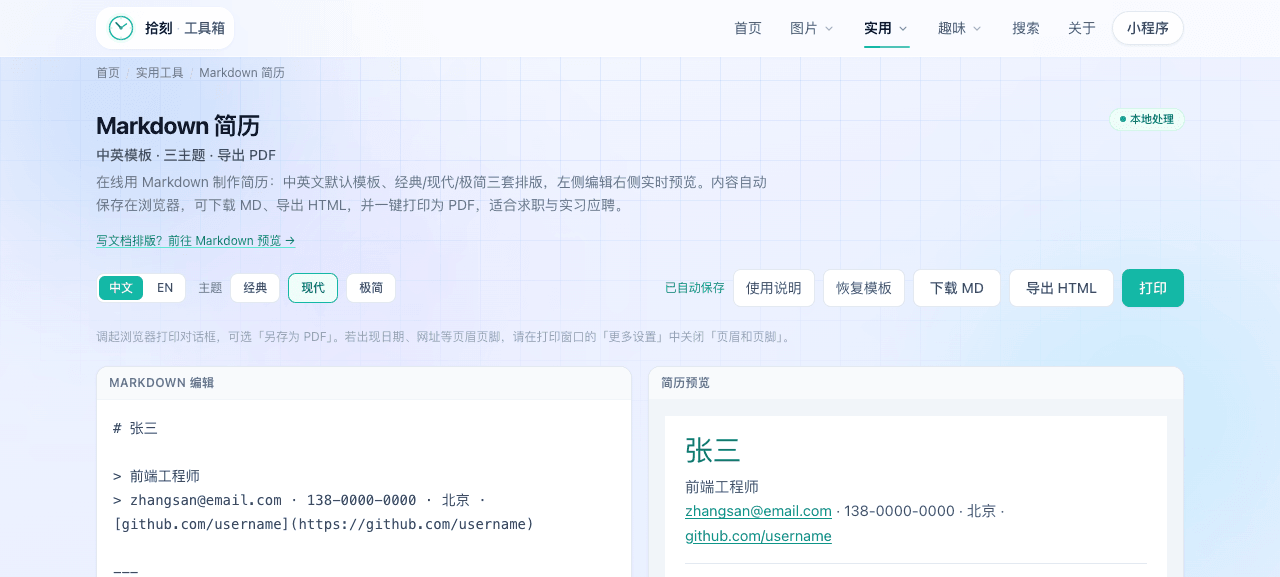
Task: Click the 拾刻 clock logo icon
Action: 121,28
